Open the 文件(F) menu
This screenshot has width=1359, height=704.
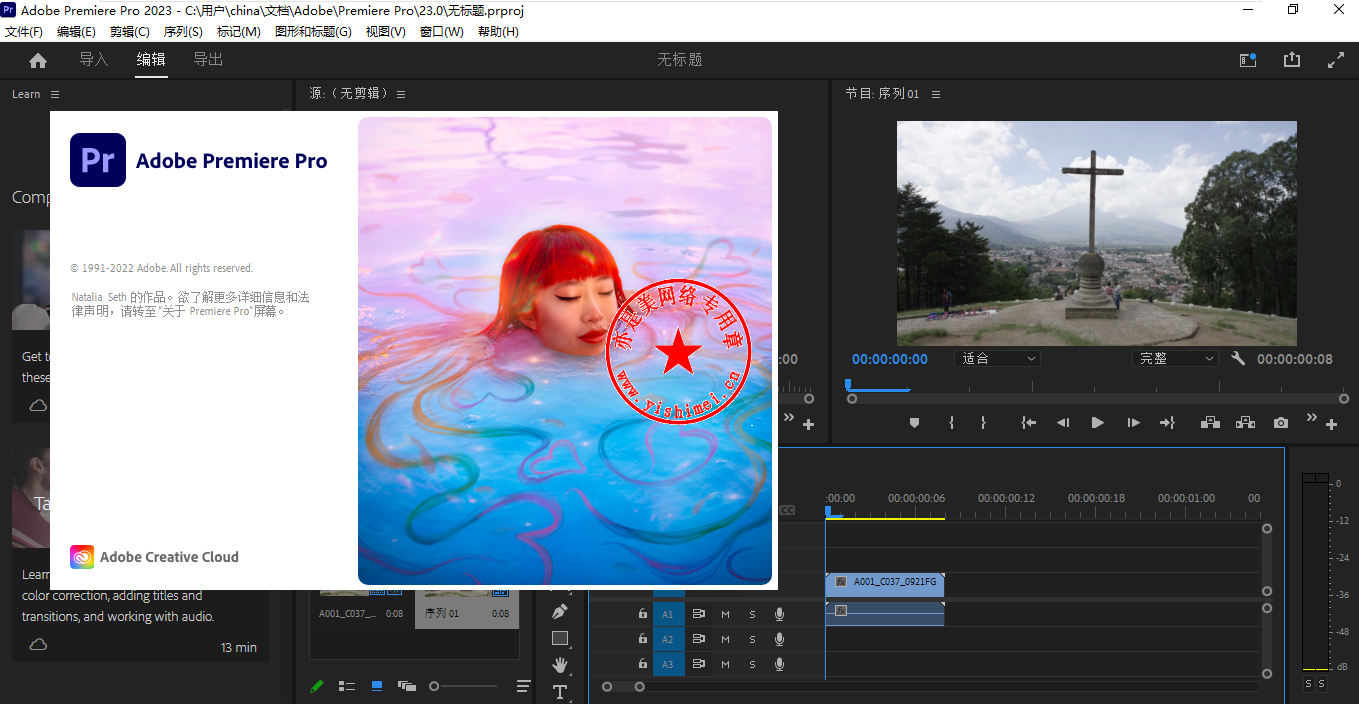24,32
